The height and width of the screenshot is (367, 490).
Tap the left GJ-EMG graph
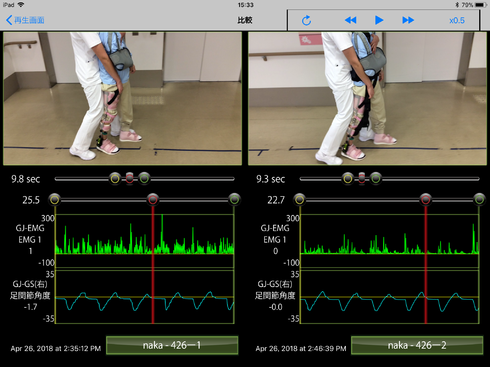click(144, 241)
